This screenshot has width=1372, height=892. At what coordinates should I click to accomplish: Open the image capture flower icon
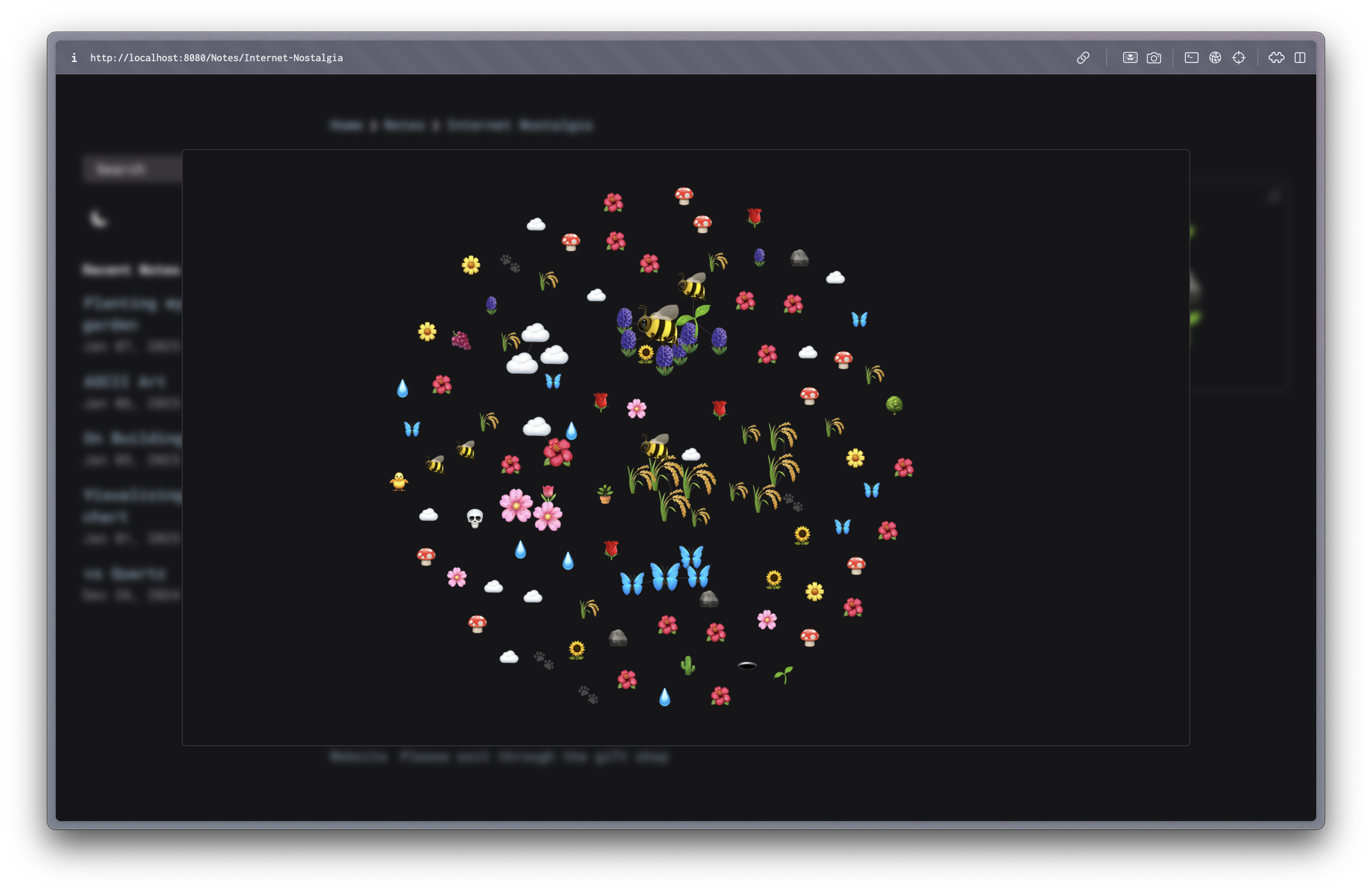(x=1130, y=57)
